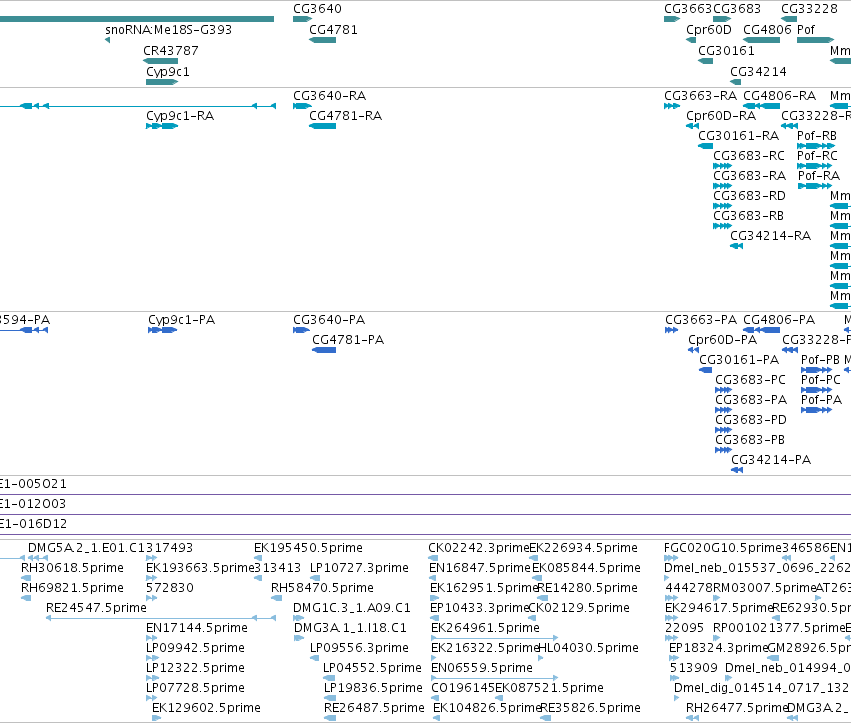This screenshot has width=851, height=723.
Task: Click the Cyp9c1 gene bar
Action: 162,82
